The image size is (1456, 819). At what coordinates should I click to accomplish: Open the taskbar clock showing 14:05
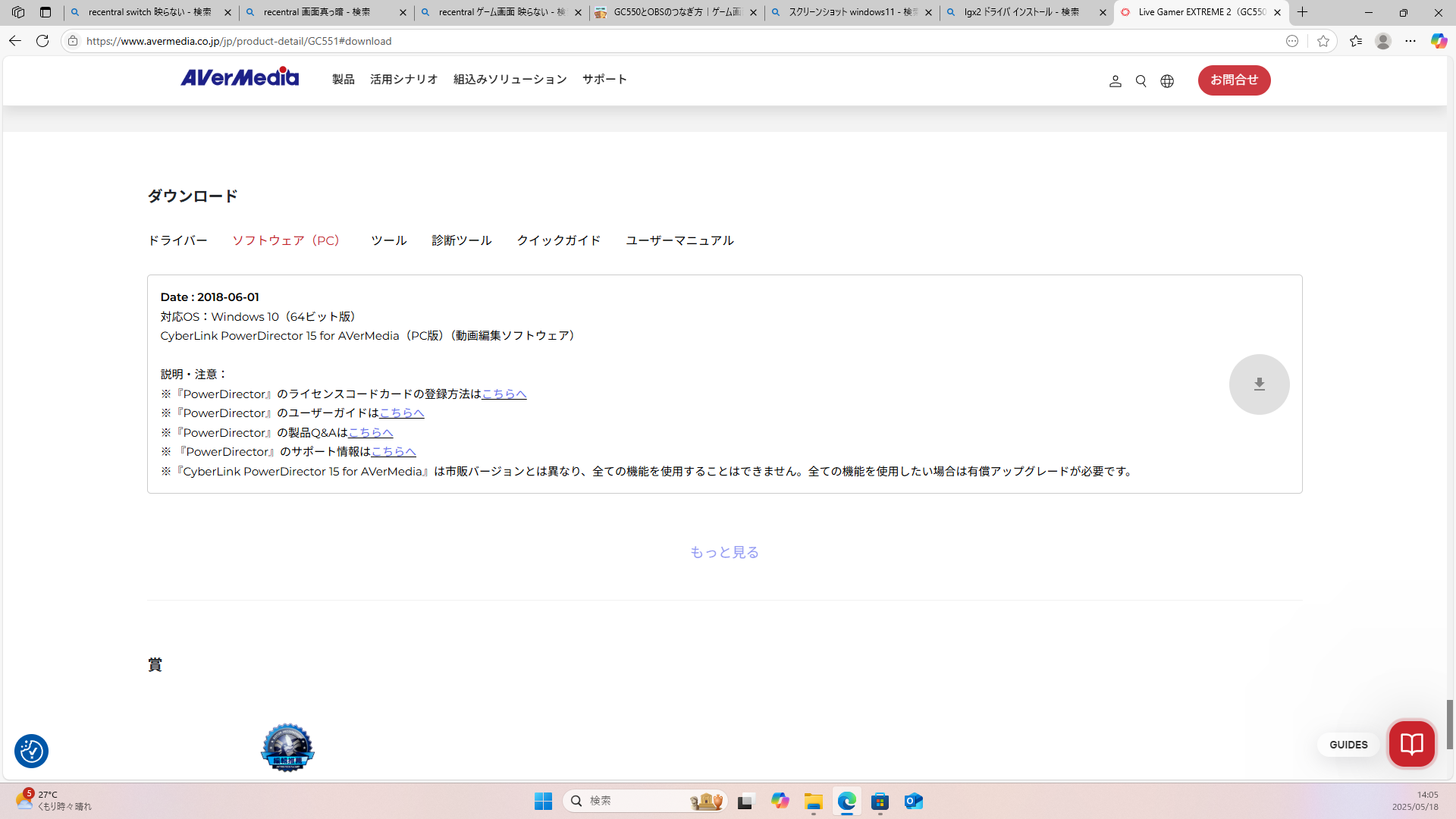coord(1415,801)
